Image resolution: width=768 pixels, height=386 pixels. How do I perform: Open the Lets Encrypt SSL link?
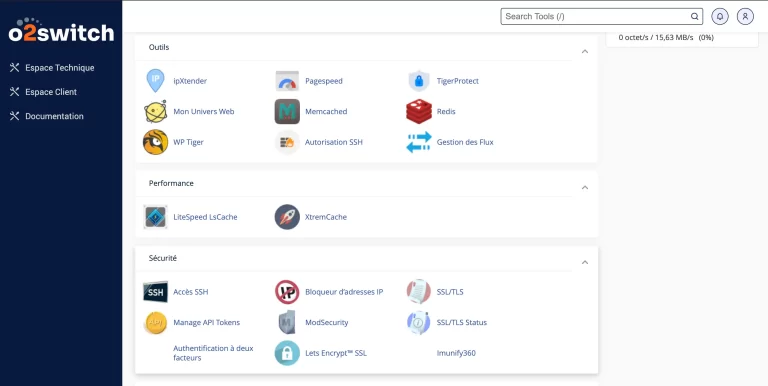point(336,353)
